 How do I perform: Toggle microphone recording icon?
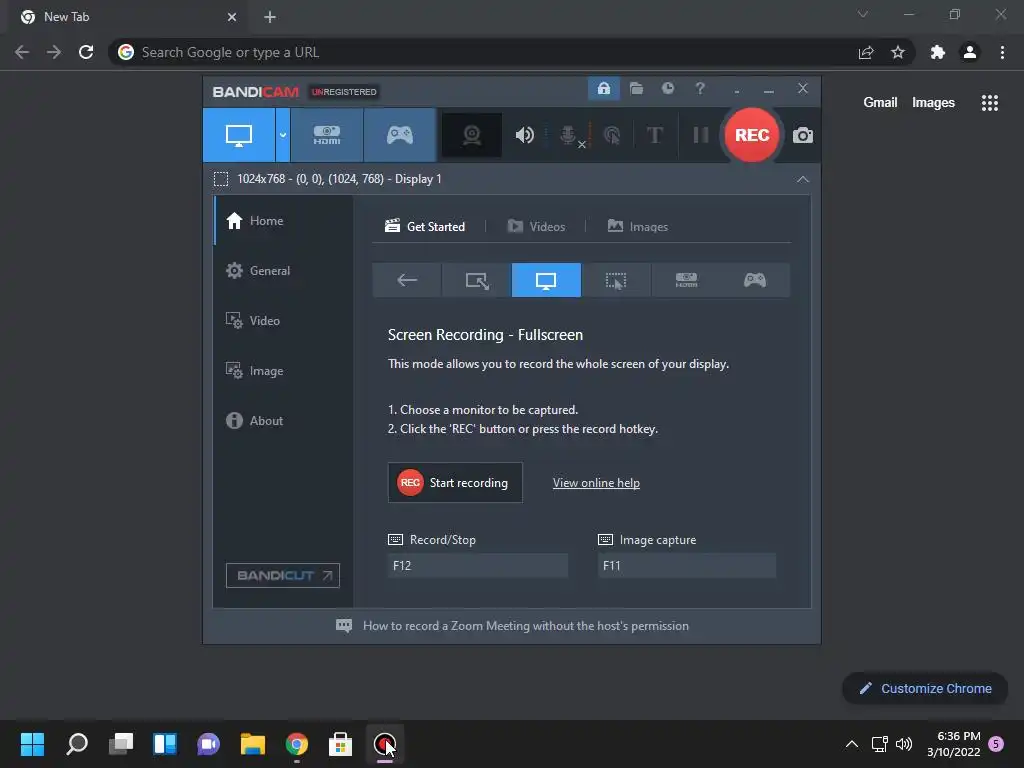568,135
